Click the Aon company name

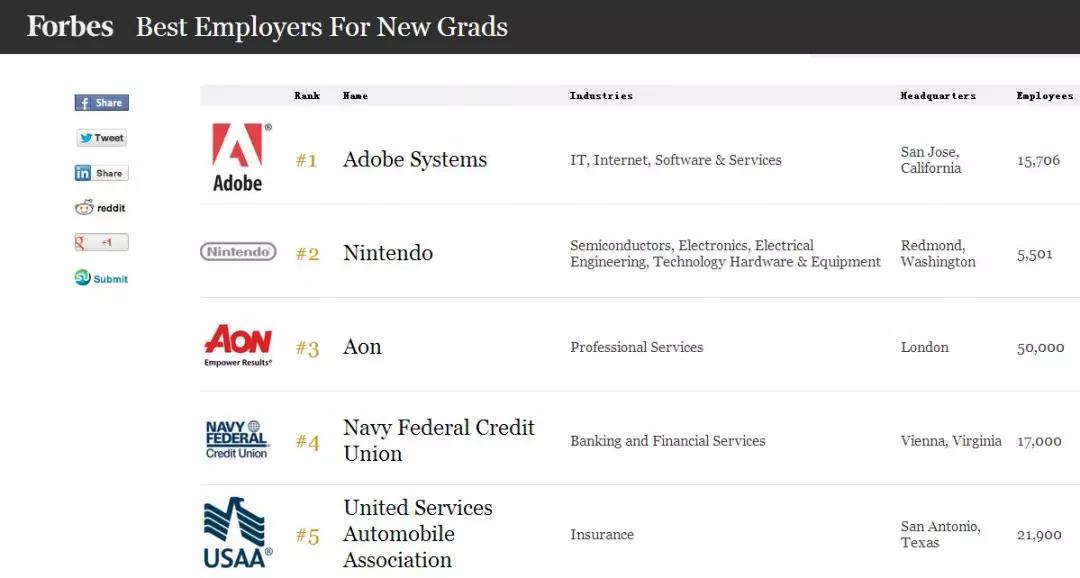click(x=362, y=347)
